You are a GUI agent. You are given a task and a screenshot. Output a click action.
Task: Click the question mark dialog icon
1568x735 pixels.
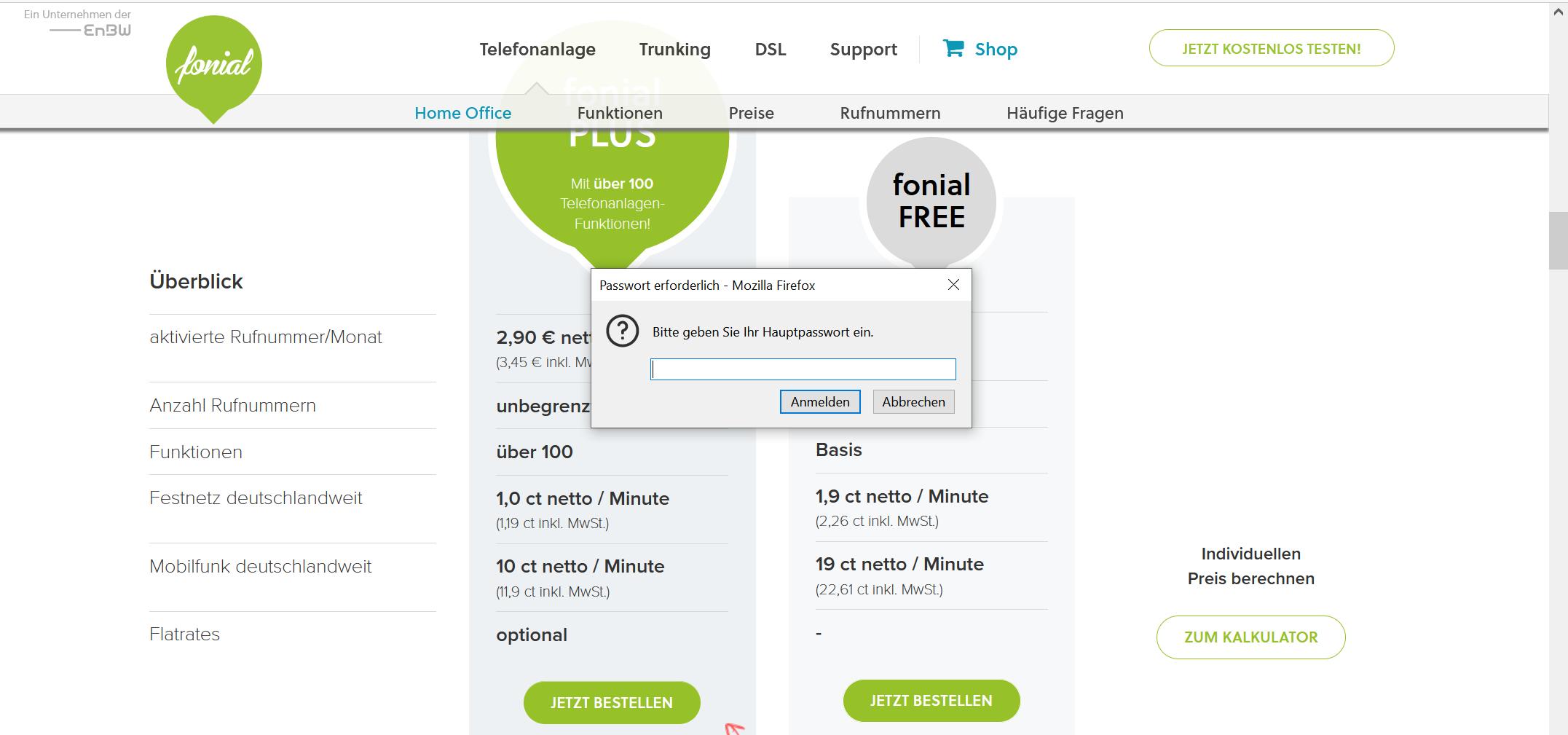click(623, 331)
